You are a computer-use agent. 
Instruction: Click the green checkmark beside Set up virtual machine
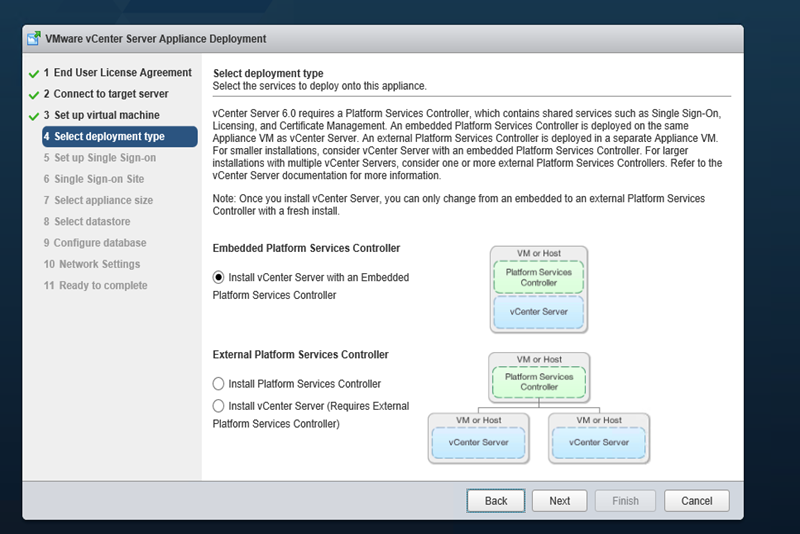tap(34, 117)
